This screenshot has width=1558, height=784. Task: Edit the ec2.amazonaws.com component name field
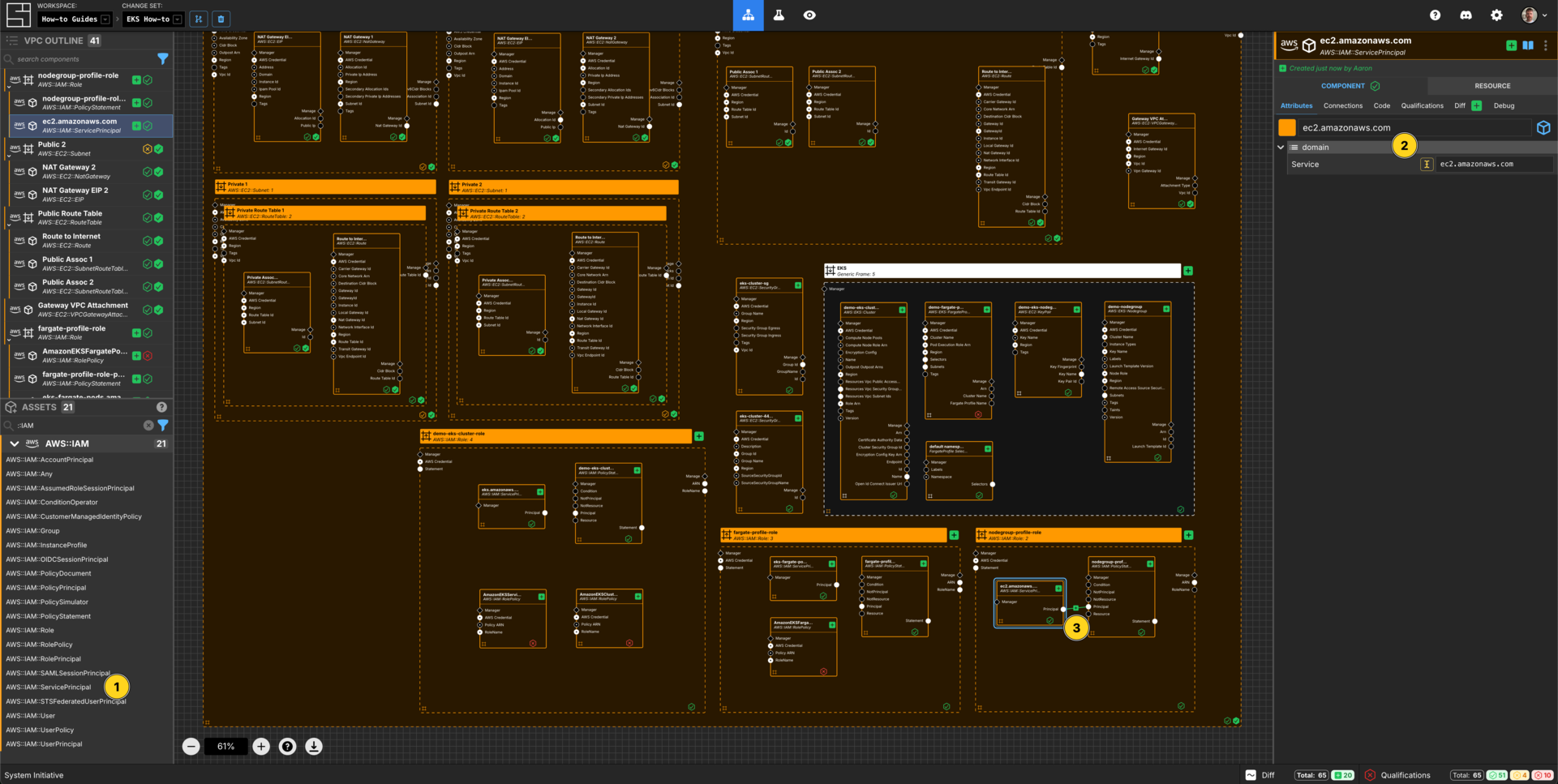[x=1415, y=127]
